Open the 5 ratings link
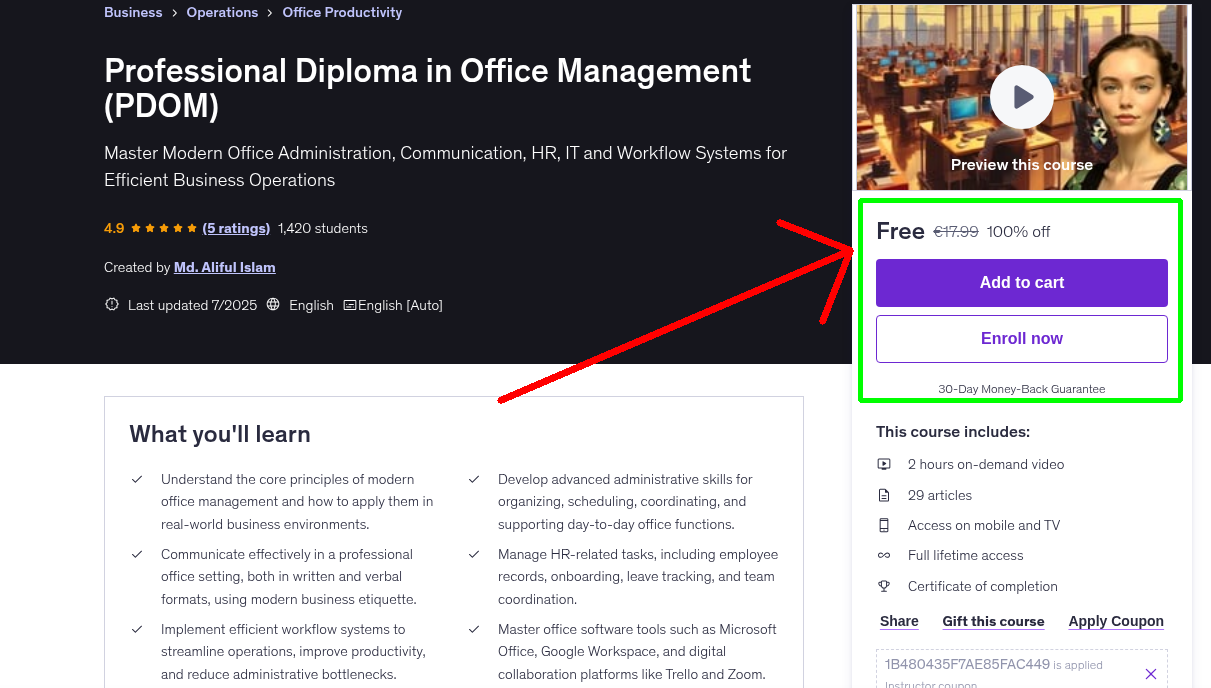This screenshot has width=1211, height=688. [236, 228]
